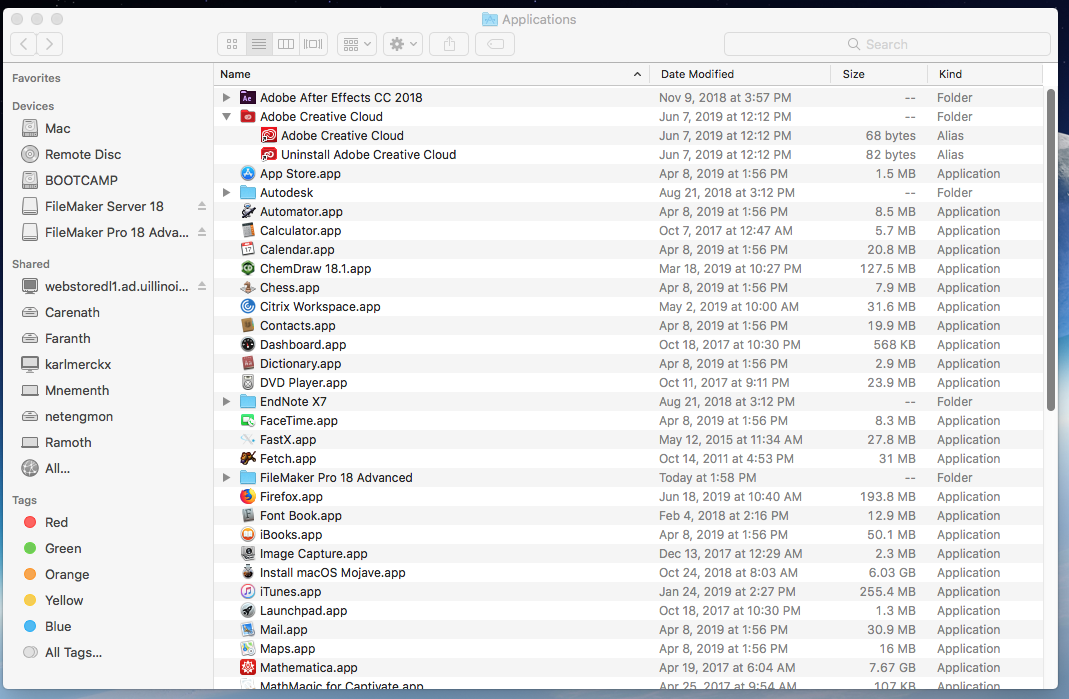This screenshot has height=699, width=1069.
Task: Switch to icon view
Action: (x=232, y=44)
